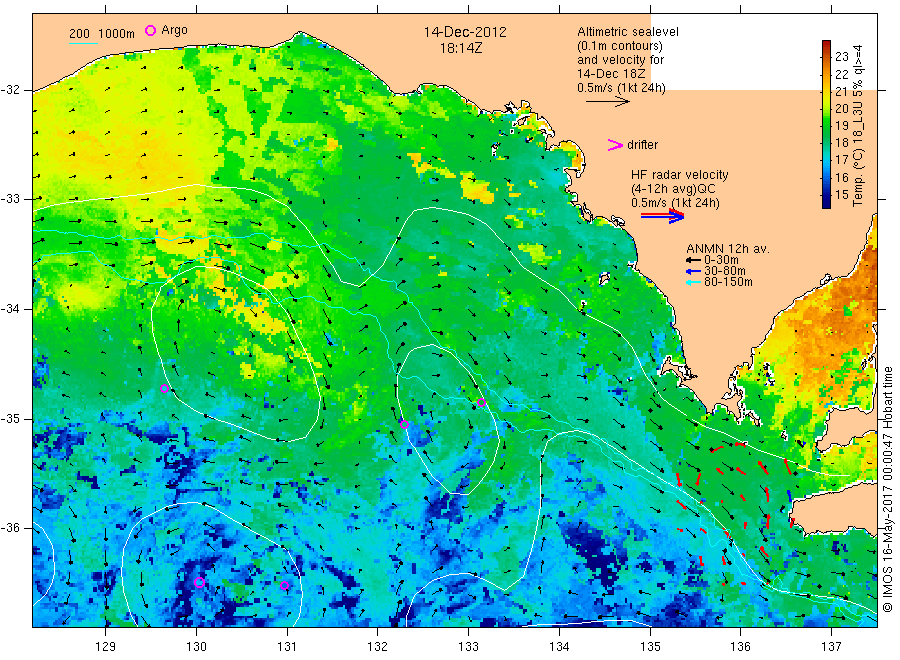The image size is (900, 660).
Task: Click the 'Argo' legend label
Action: coord(174,30)
